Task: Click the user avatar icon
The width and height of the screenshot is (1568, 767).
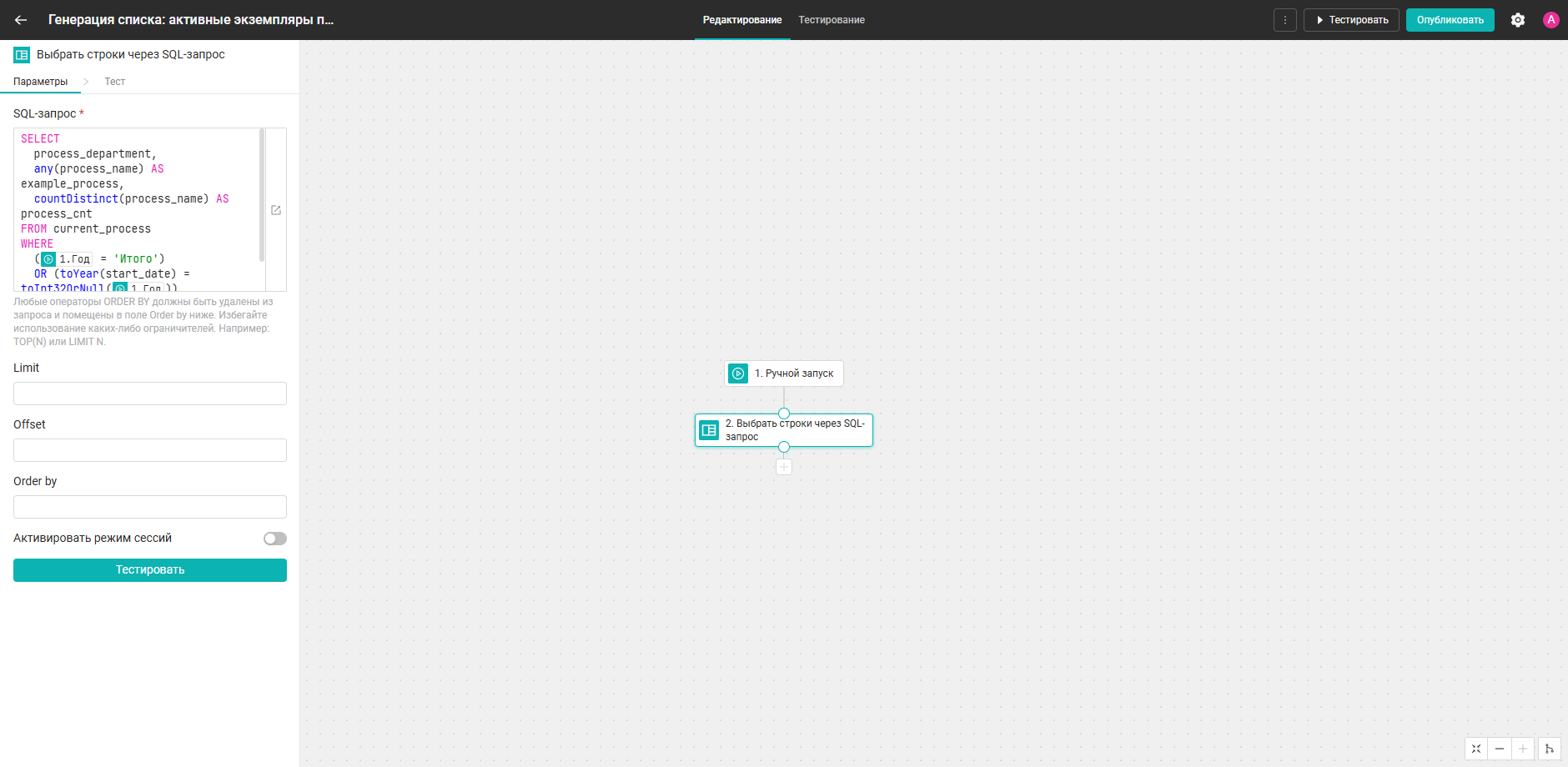Action: pos(1551,20)
